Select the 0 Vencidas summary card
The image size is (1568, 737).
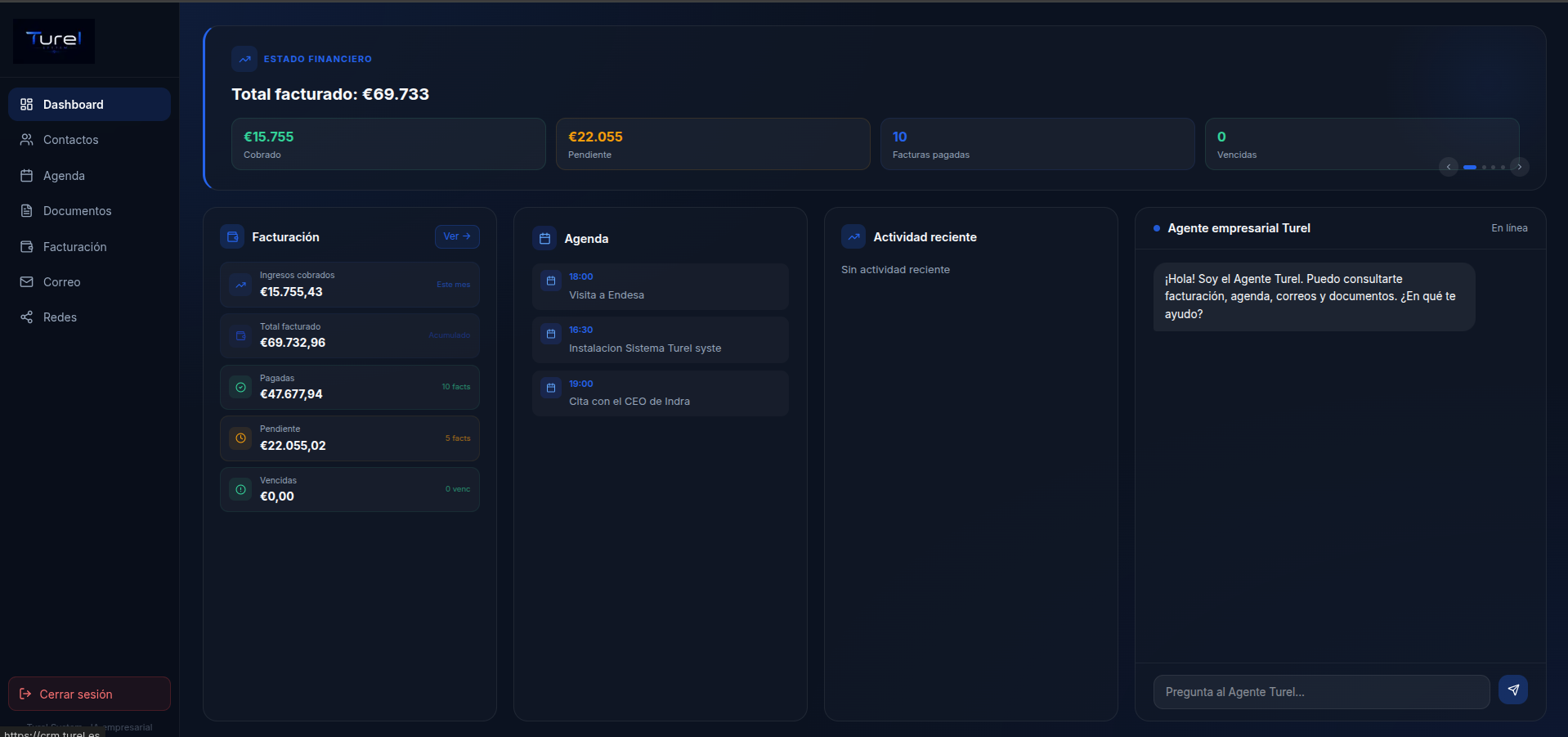1362,144
